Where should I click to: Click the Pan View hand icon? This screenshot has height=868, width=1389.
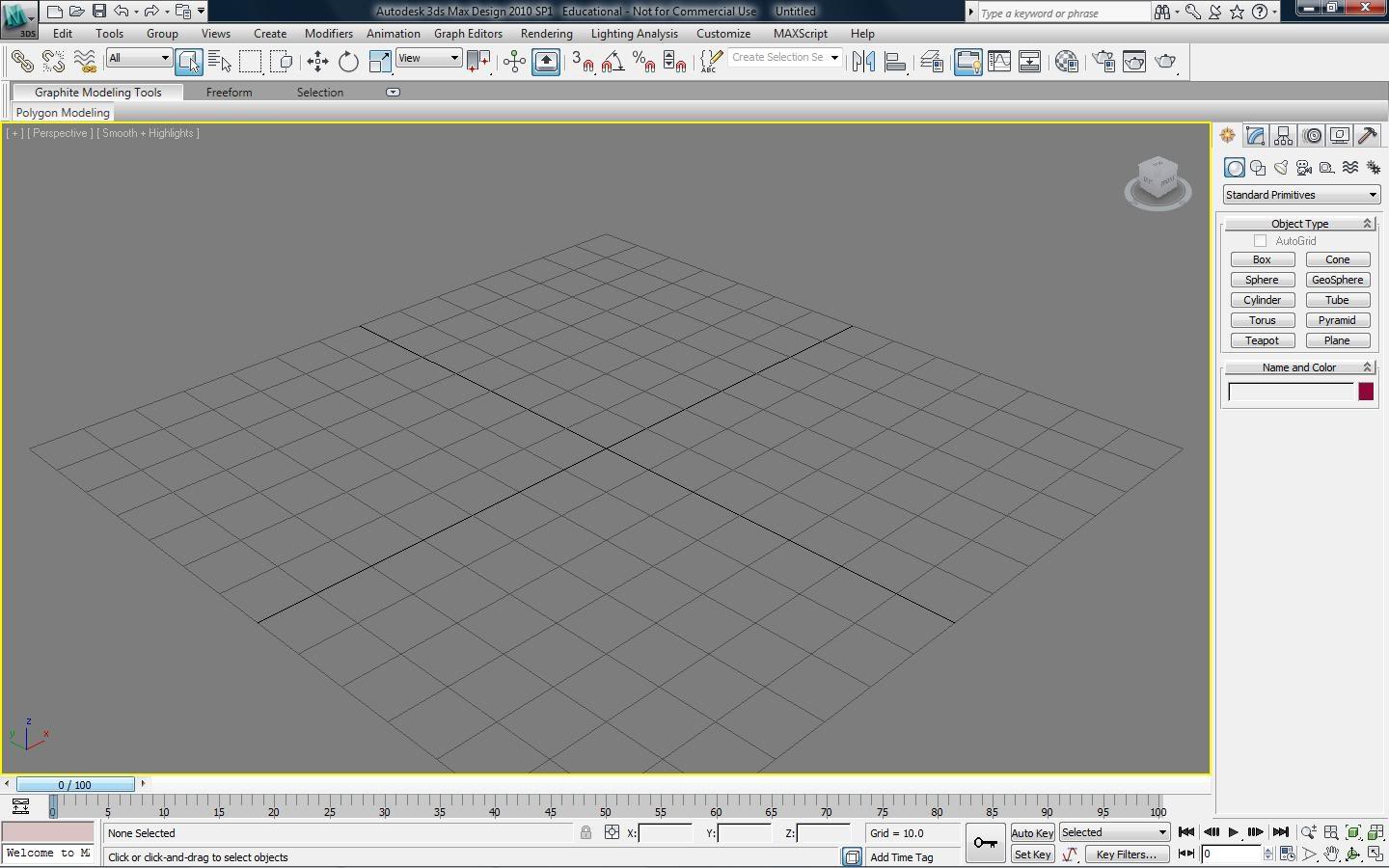click(x=1331, y=854)
